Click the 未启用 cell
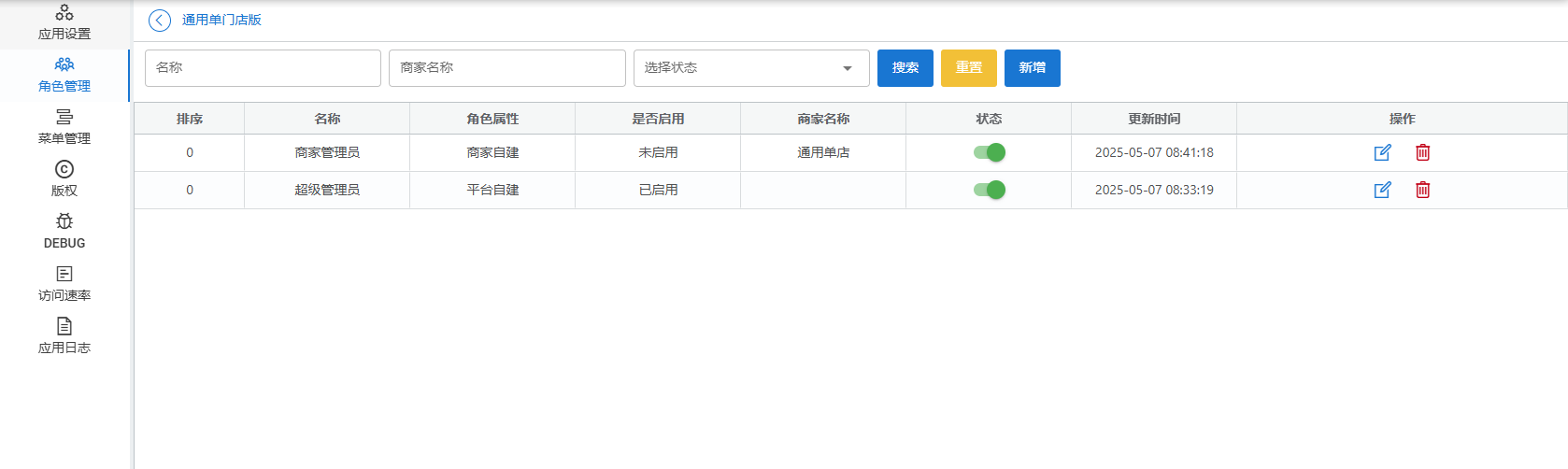 658,152
